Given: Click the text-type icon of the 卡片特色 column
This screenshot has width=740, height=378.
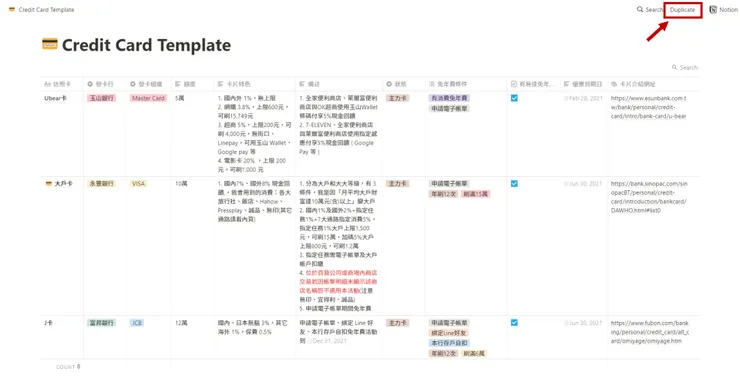Looking at the screenshot, I should click(220, 84).
